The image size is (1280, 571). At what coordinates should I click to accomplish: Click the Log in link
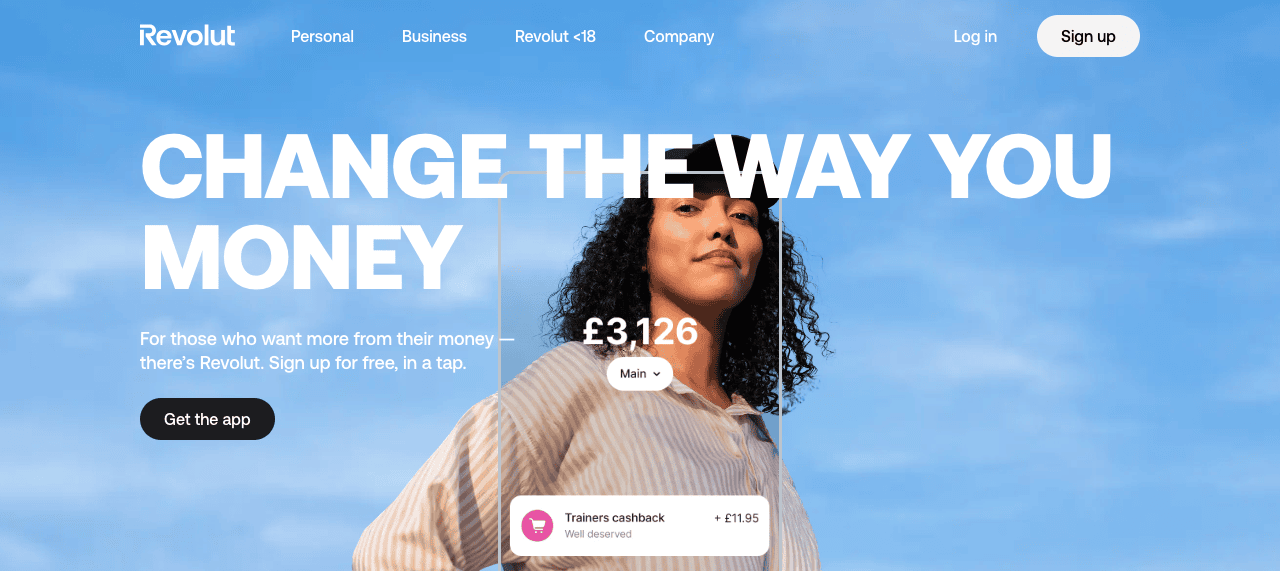[x=975, y=36]
